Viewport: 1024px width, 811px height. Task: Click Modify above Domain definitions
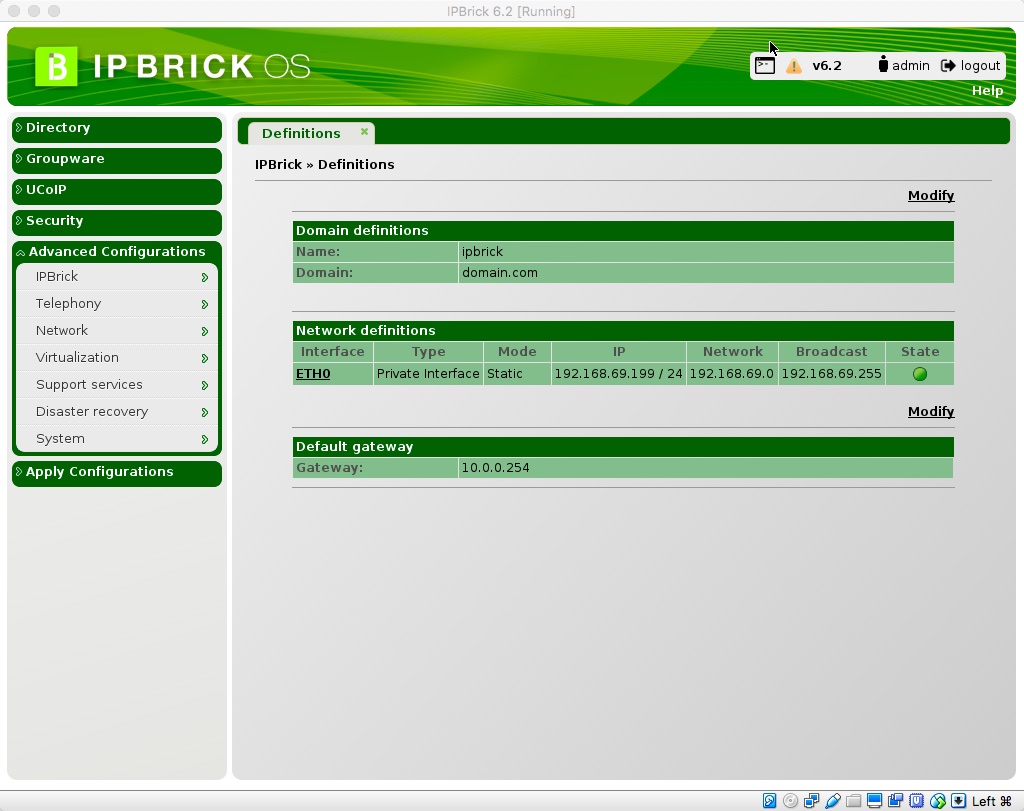coord(930,195)
